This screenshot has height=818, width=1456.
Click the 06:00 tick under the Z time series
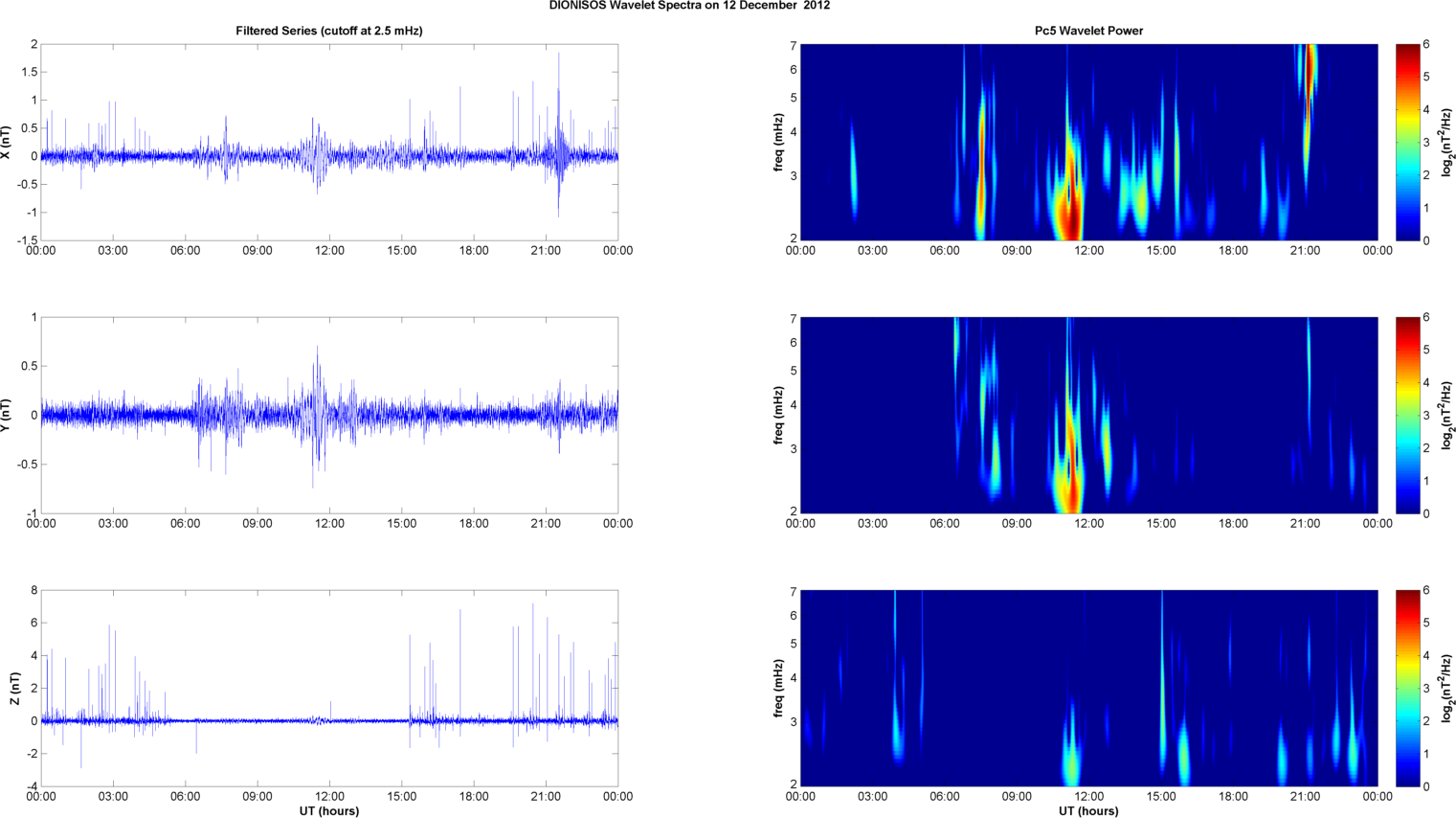(185, 796)
